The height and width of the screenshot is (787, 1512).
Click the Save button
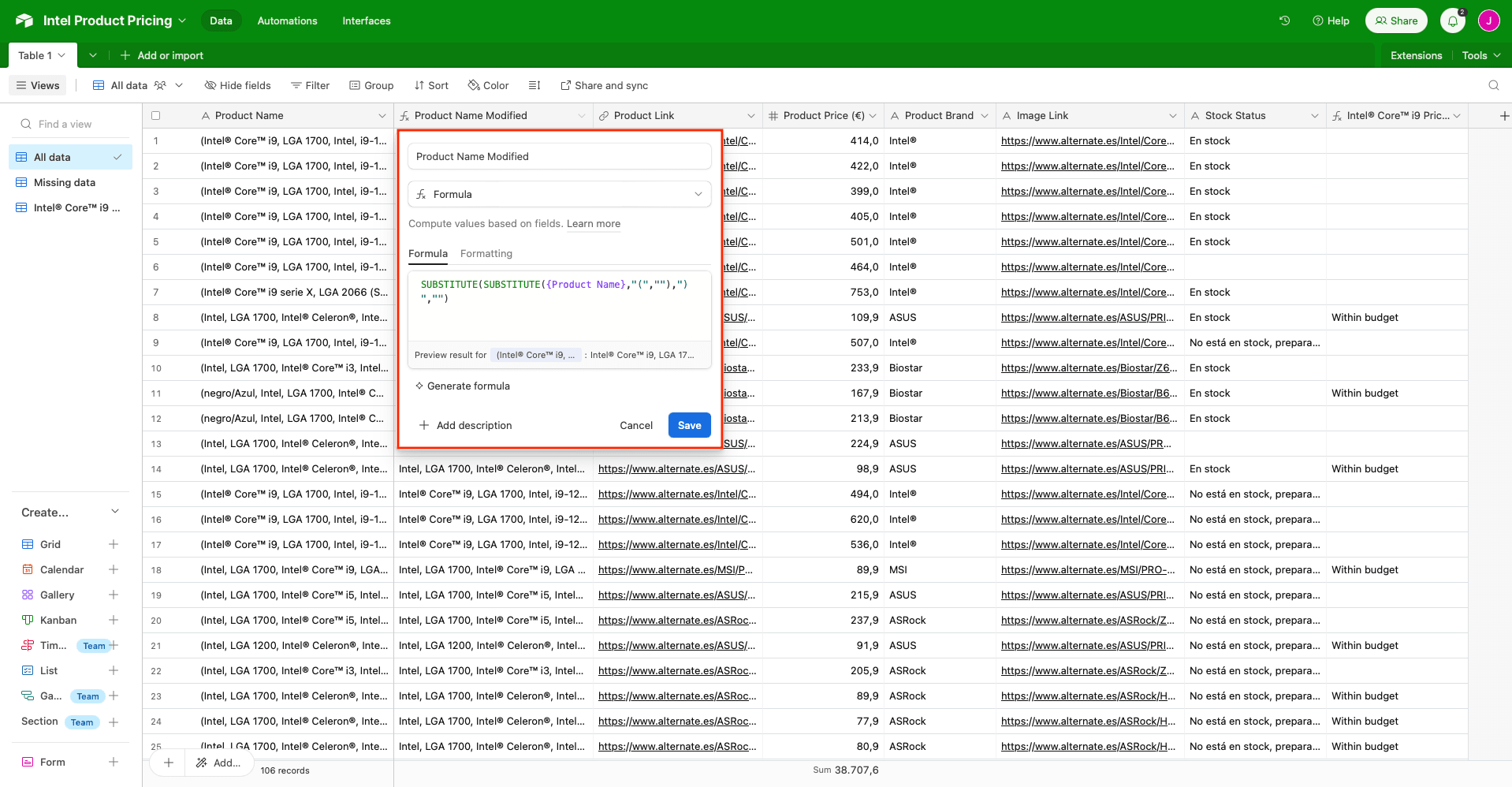point(690,425)
